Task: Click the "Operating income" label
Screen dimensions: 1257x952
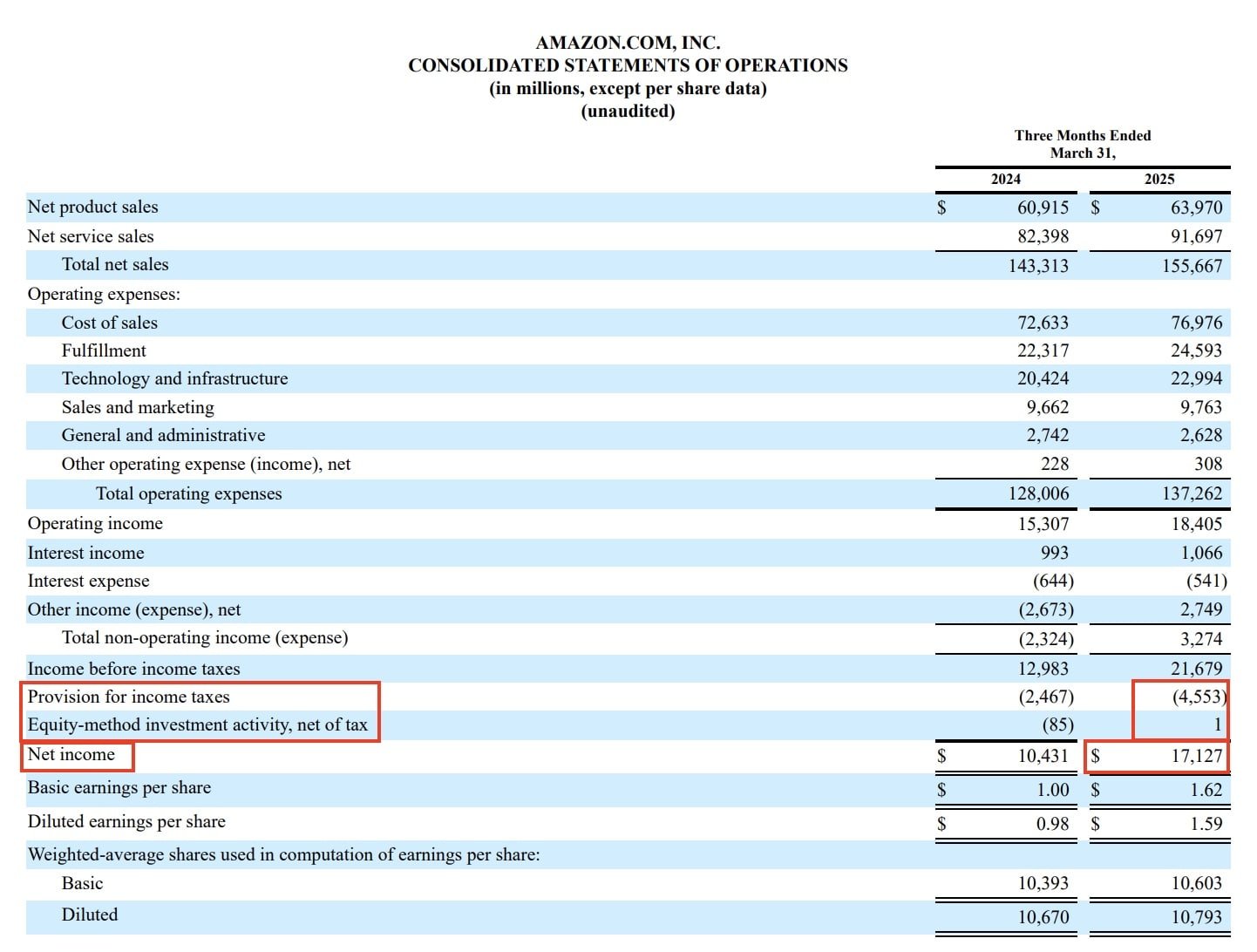Action: pos(95,523)
